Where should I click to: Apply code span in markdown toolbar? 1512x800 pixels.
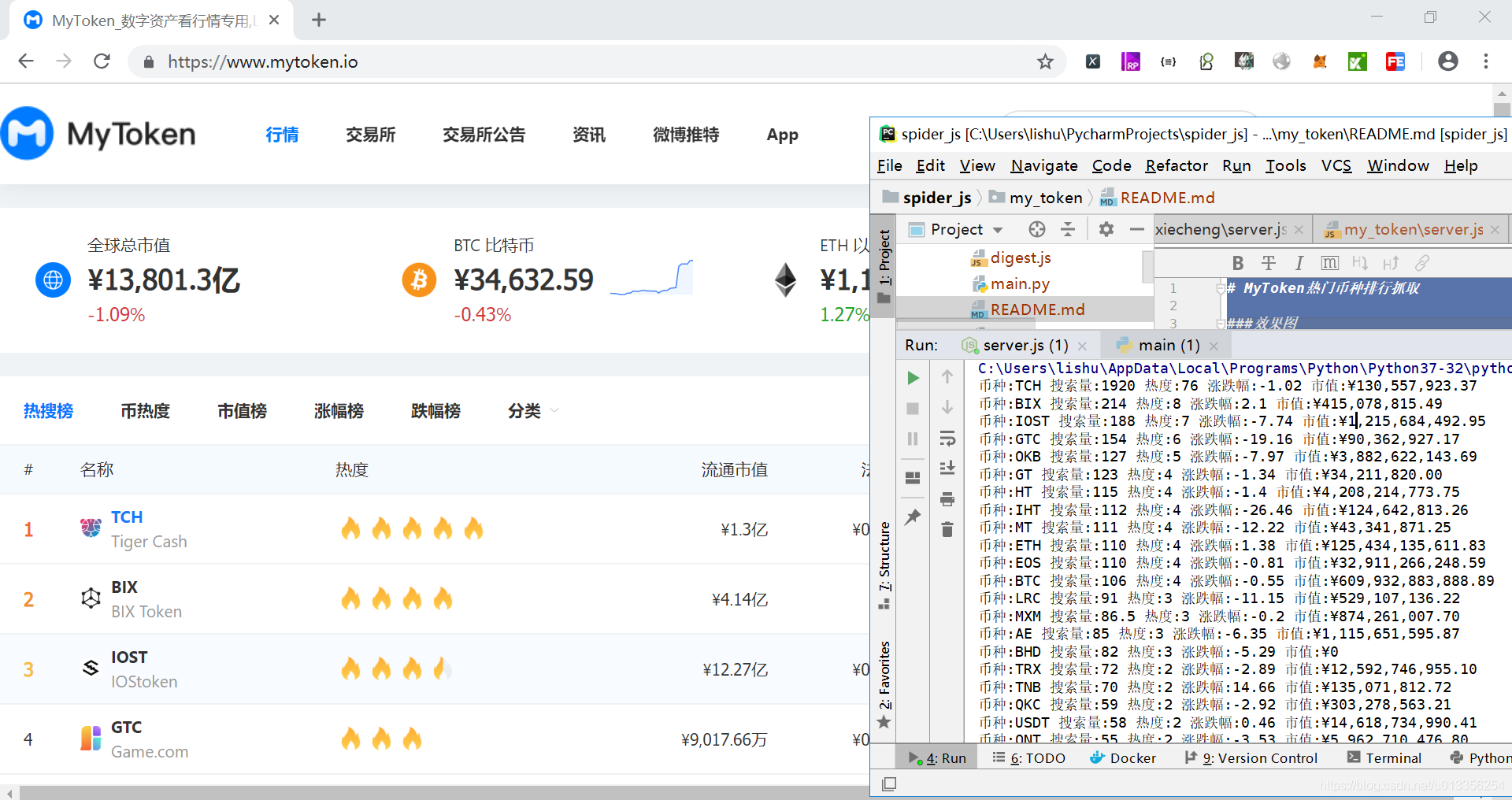[x=1330, y=263]
